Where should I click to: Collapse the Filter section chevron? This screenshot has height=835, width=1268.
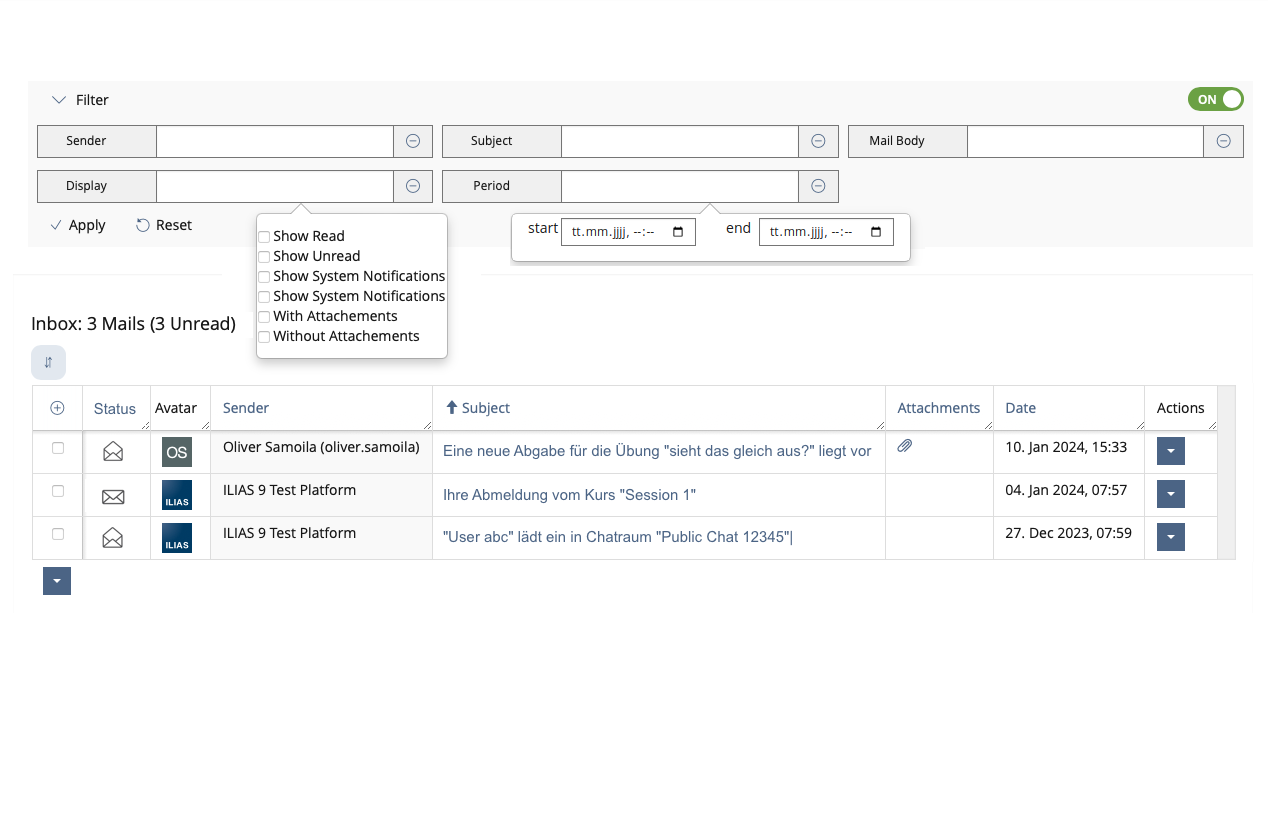[58, 100]
